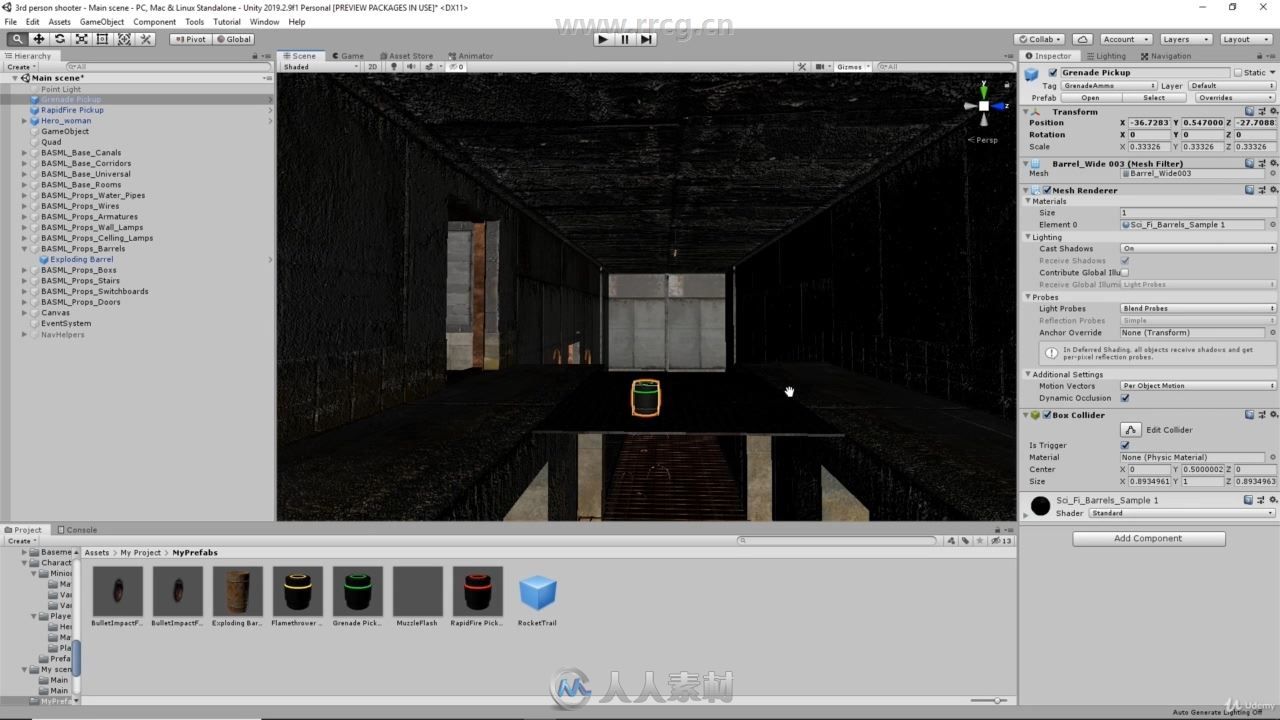Toggle scene audio in Scene view
The width and height of the screenshot is (1280, 720).
click(x=409, y=67)
